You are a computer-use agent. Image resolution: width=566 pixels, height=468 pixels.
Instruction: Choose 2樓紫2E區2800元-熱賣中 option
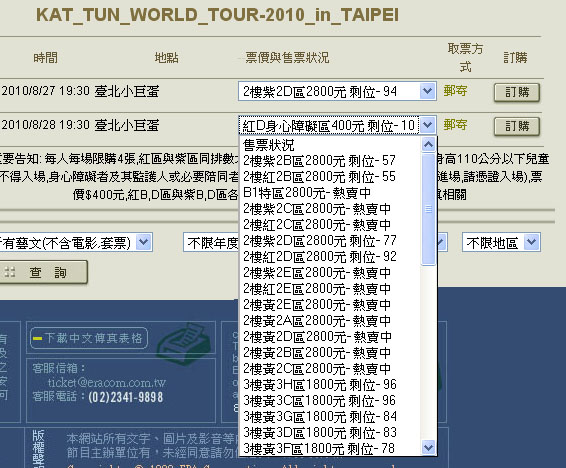click(x=330, y=272)
